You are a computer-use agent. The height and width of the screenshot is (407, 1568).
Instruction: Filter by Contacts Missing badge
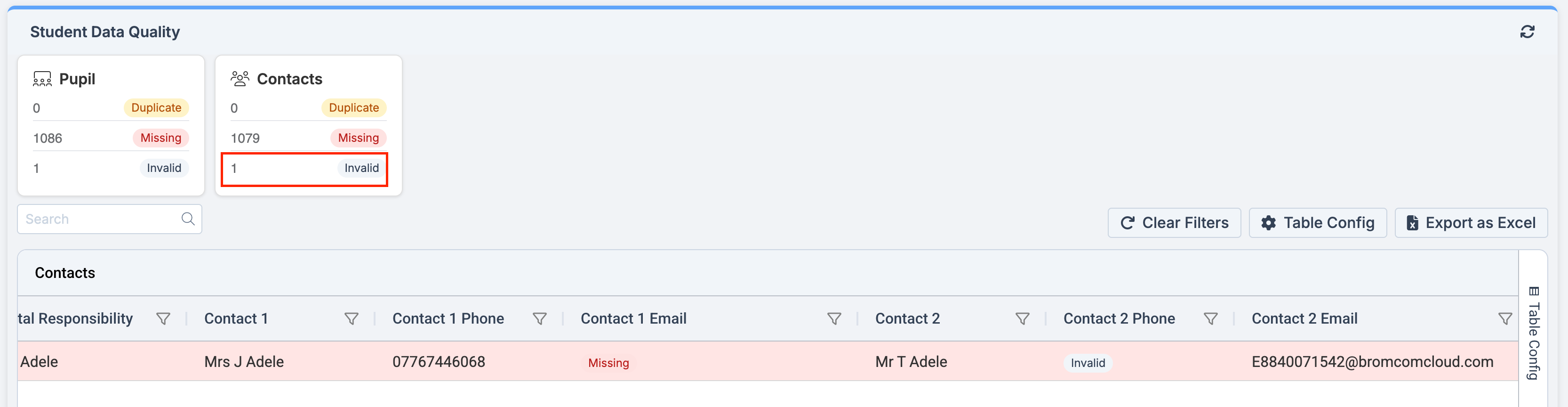click(358, 138)
